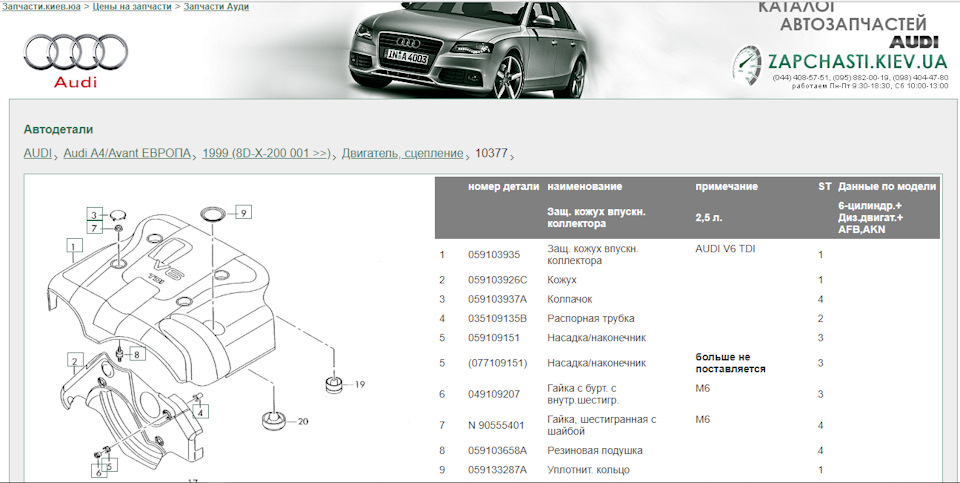Click the 'Гайка с бурт. с внутр.шестигр.' name
The height and width of the screenshot is (483, 960).
(583, 394)
